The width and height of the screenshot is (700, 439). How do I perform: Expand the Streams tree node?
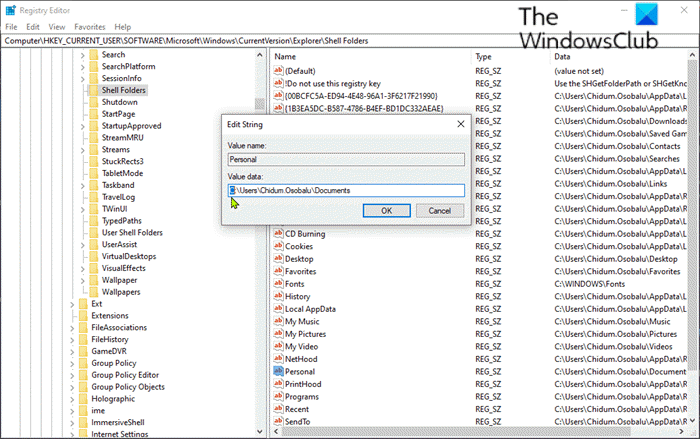tap(83, 151)
